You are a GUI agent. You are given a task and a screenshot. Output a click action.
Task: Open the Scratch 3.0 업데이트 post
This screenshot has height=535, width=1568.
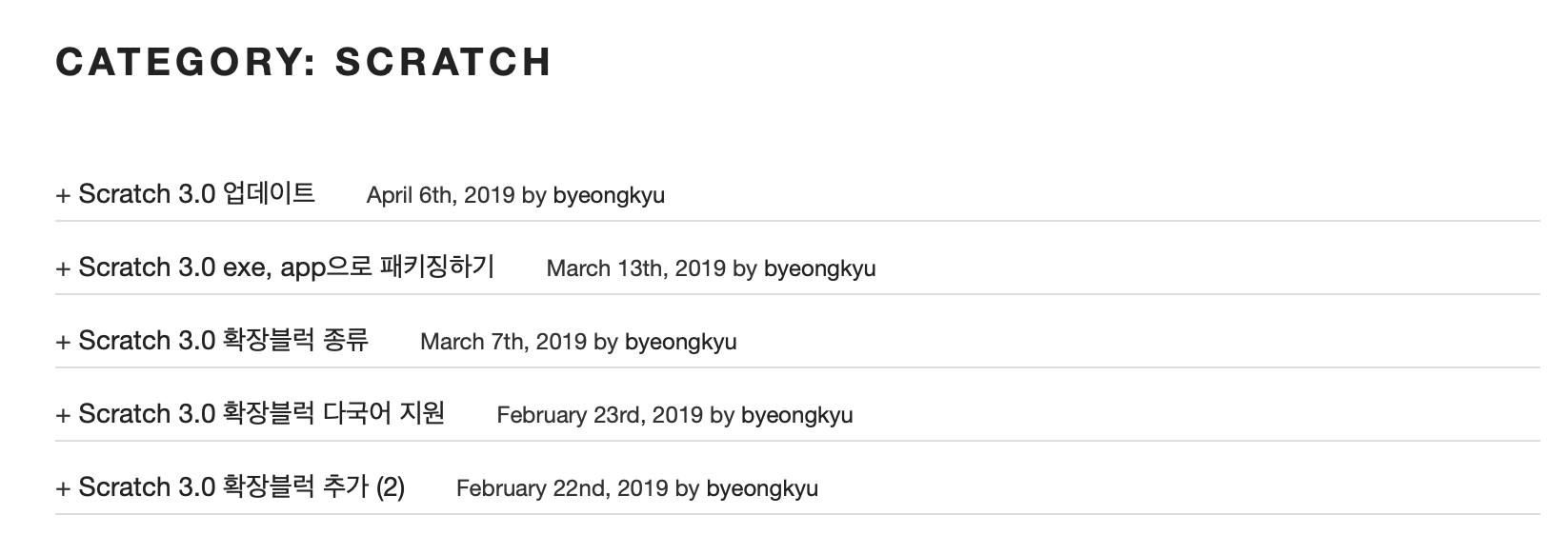196,194
